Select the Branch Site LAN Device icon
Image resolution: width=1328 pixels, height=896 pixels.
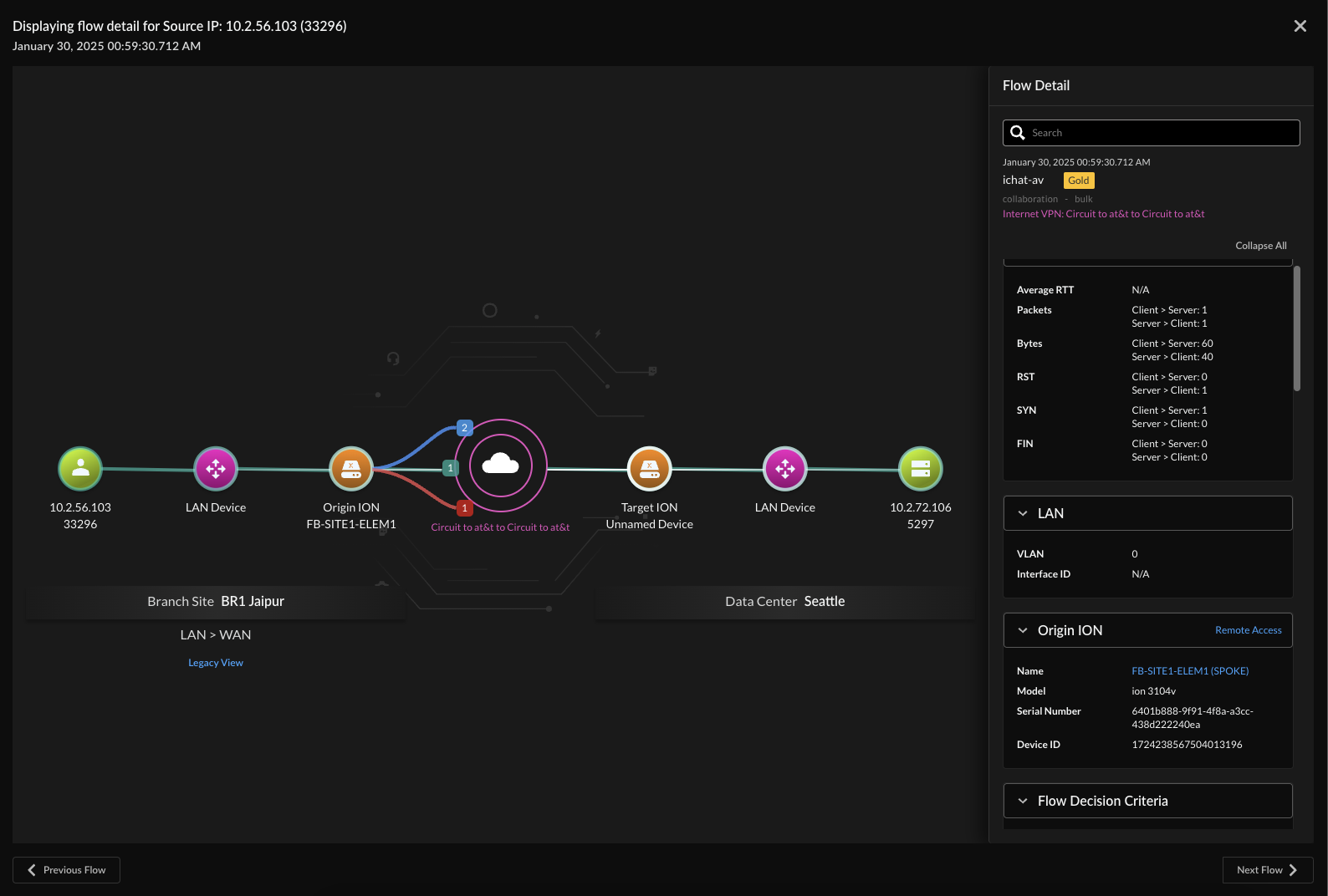[216, 469]
